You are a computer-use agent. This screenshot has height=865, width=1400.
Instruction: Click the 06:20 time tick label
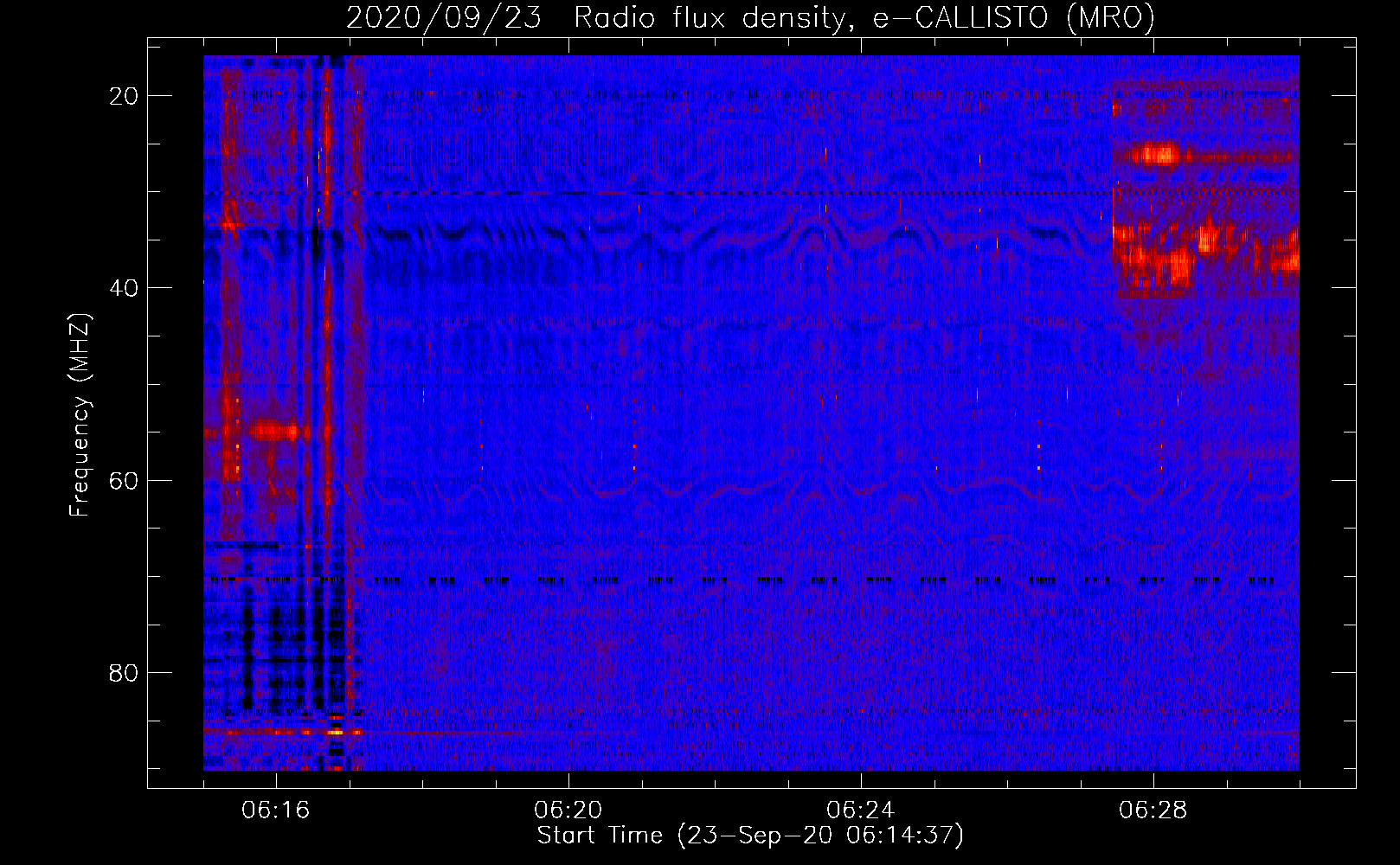click(x=568, y=811)
